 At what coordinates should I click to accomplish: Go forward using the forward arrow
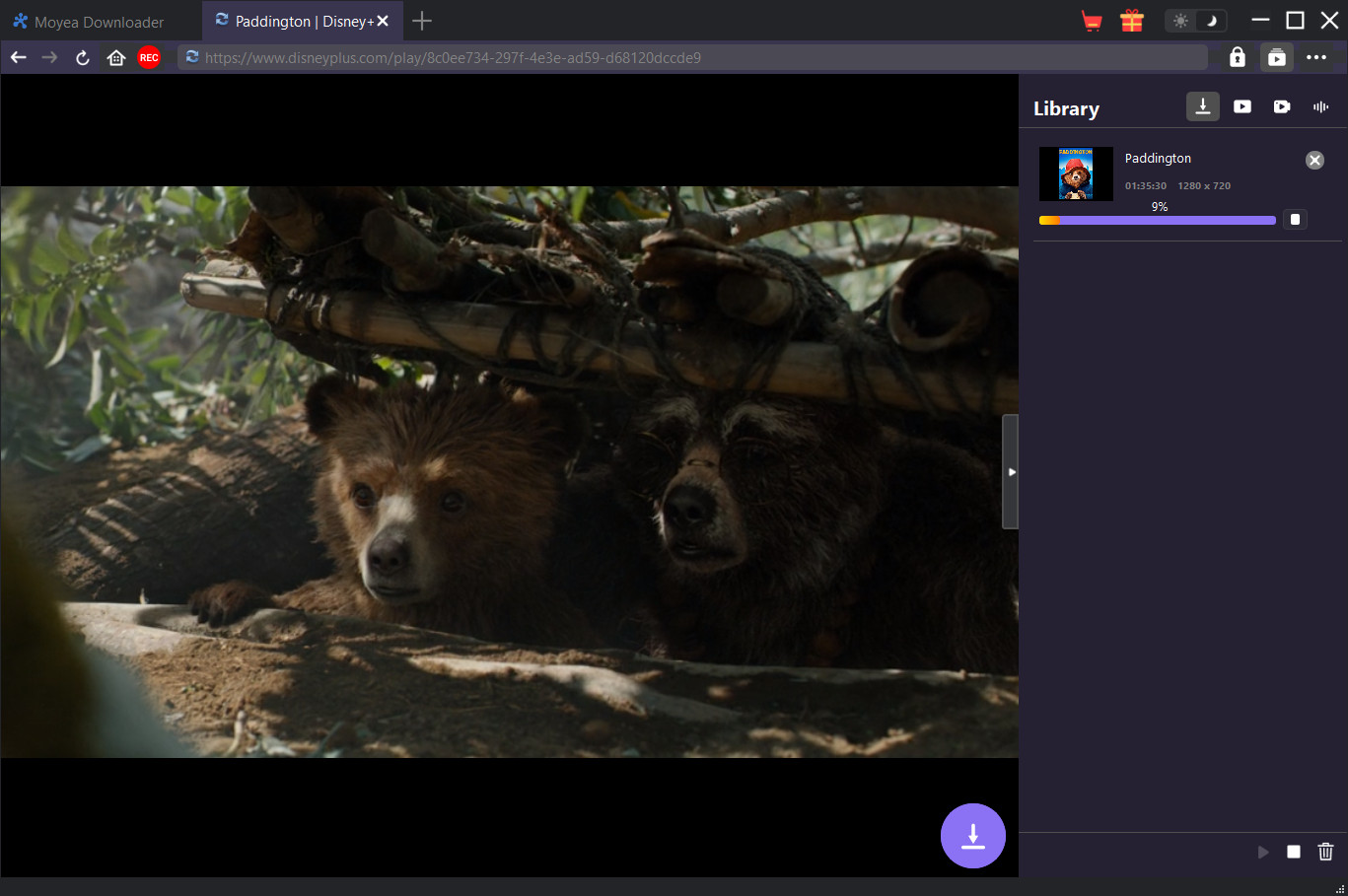point(49,57)
